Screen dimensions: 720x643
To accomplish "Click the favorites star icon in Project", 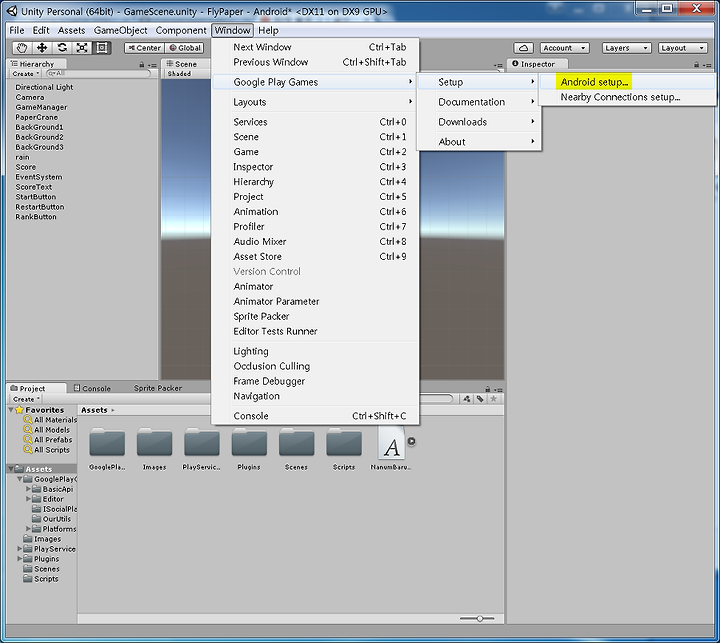I will click(494, 399).
